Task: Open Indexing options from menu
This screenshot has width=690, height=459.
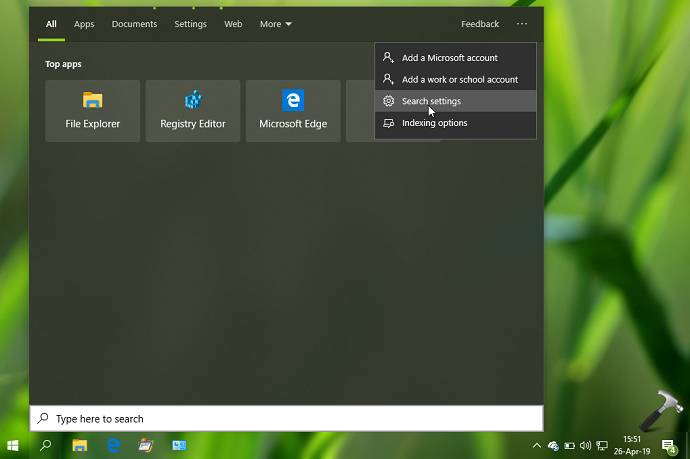Action: coord(455,123)
